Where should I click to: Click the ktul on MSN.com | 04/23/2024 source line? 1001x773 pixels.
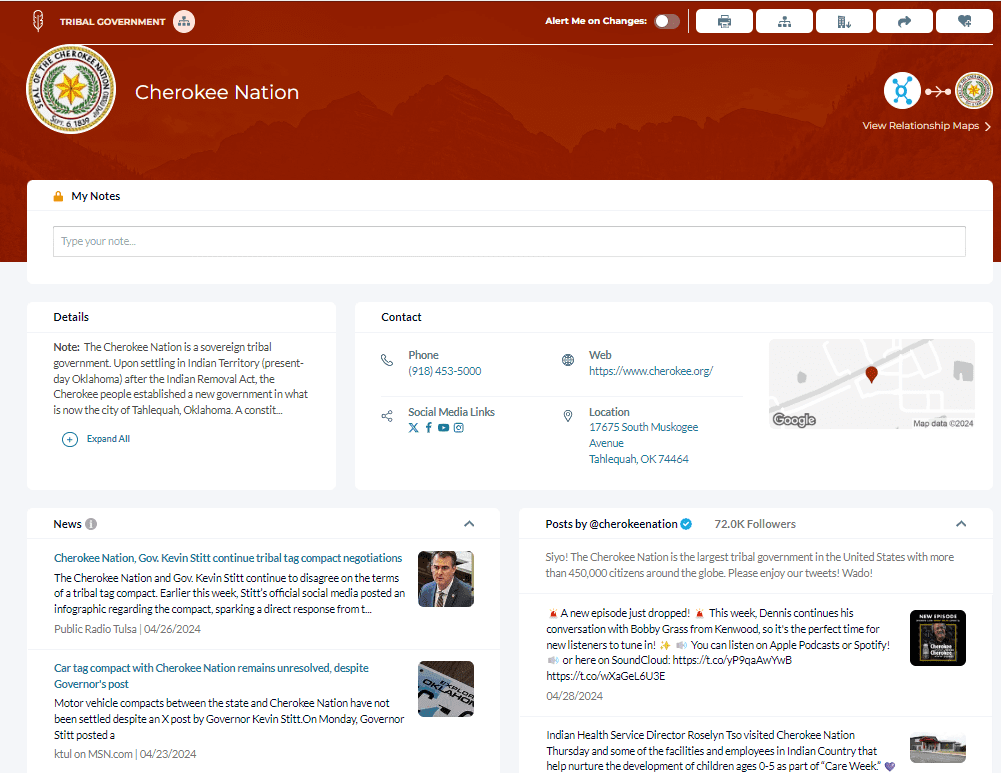[125, 754]
